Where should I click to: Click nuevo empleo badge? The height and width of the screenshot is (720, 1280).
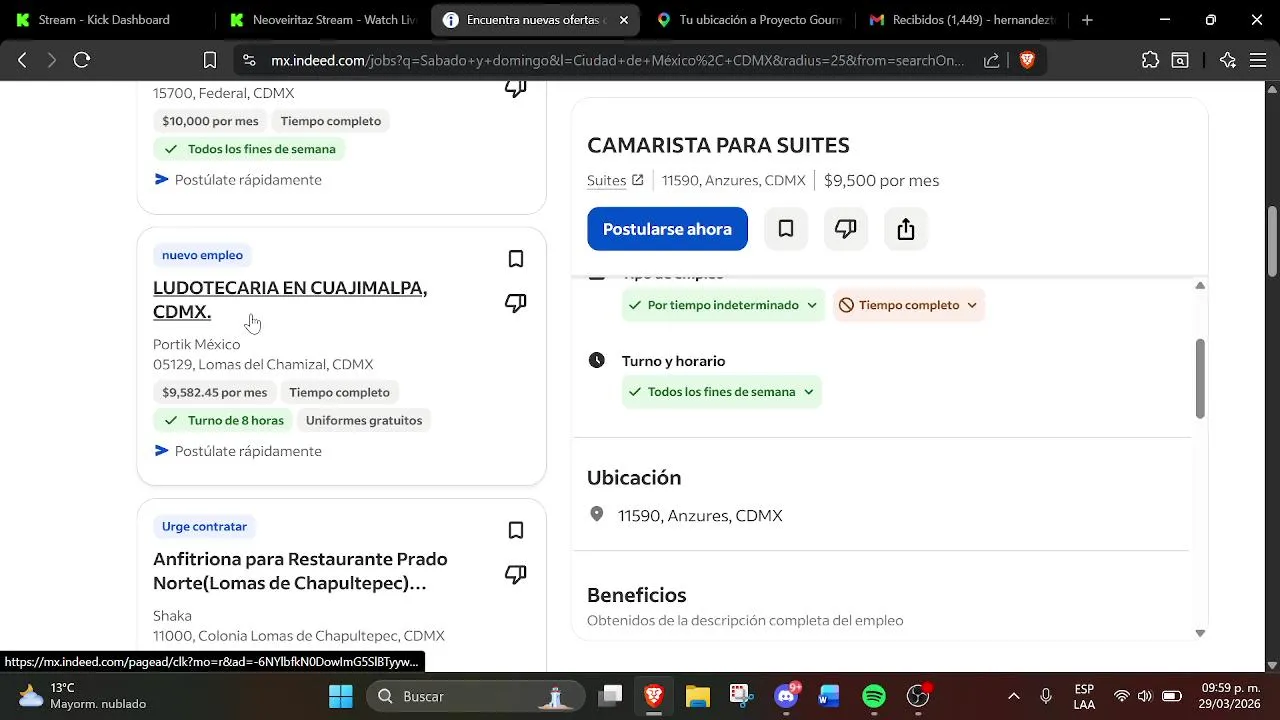click(202, 255)
